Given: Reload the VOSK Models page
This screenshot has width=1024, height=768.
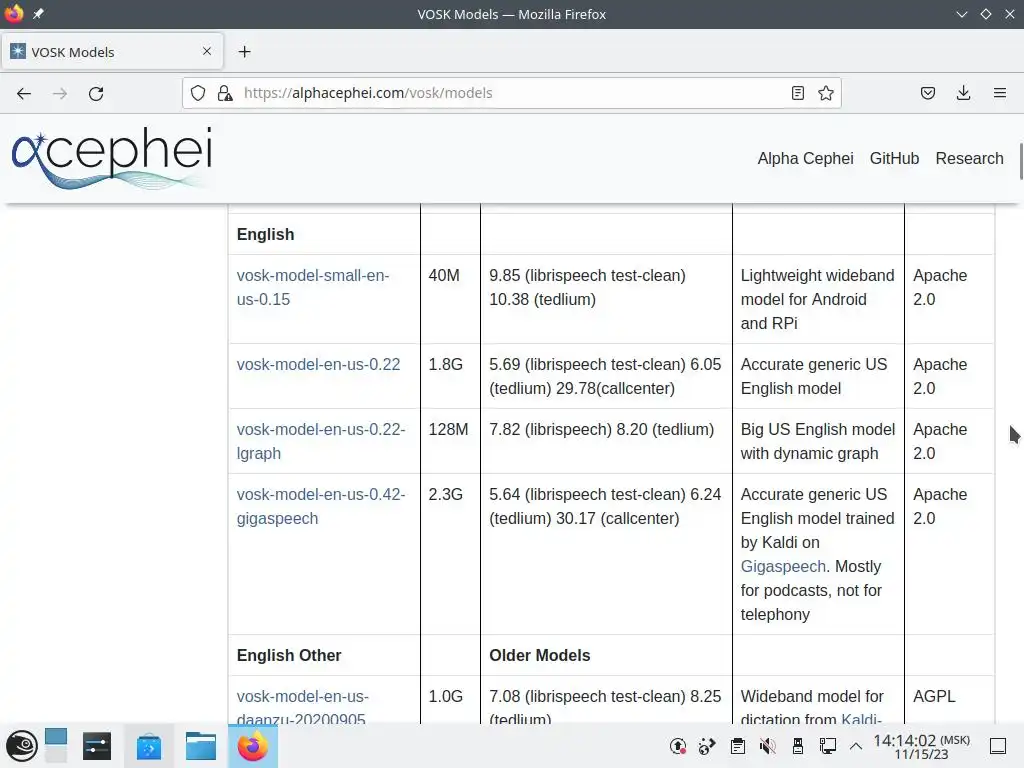Looking at the screenshot, I should click(96, 93).
